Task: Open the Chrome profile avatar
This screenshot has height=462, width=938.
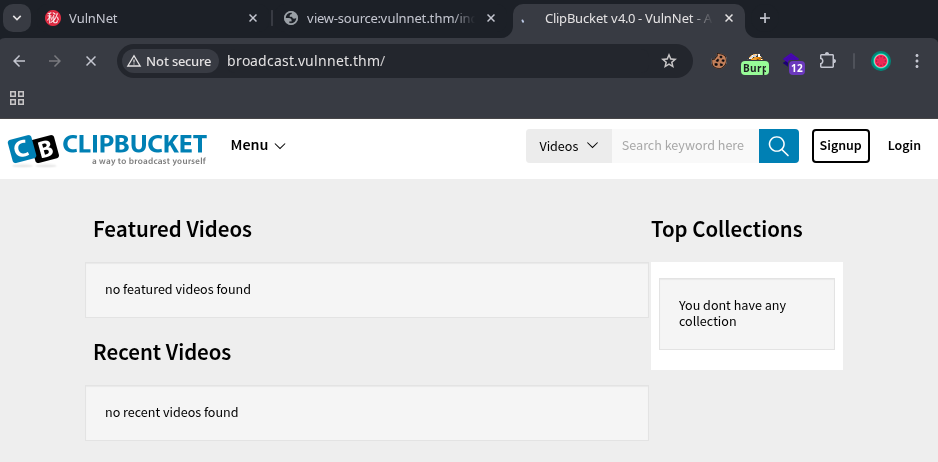Action: click(880, 61)
